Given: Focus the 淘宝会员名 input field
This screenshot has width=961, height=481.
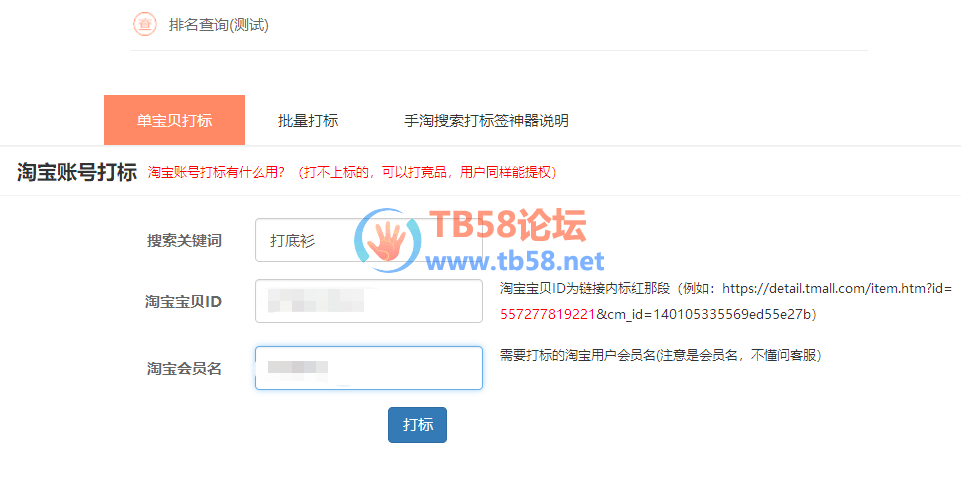Looking at the screenshot, I should 368,368.
